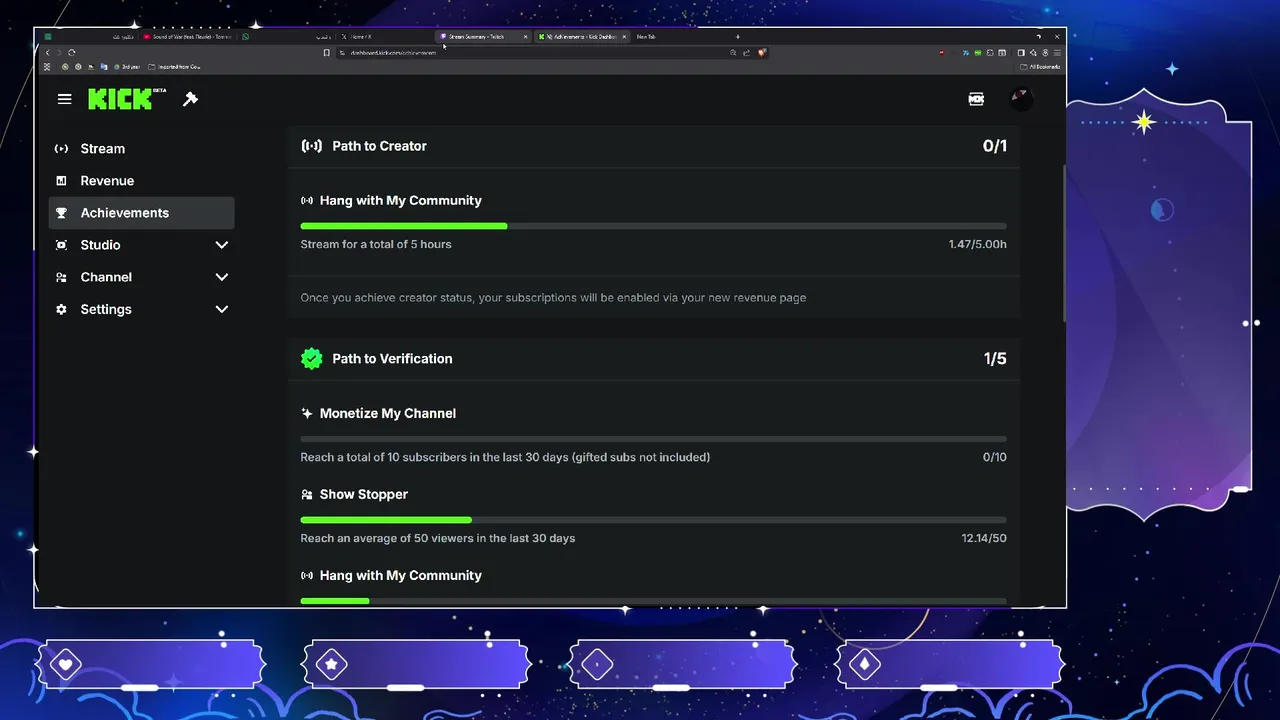Screen dimensions: 1280x720
Task: Open the browser sidebar panel icon
Action: [x=1021, y=52]
